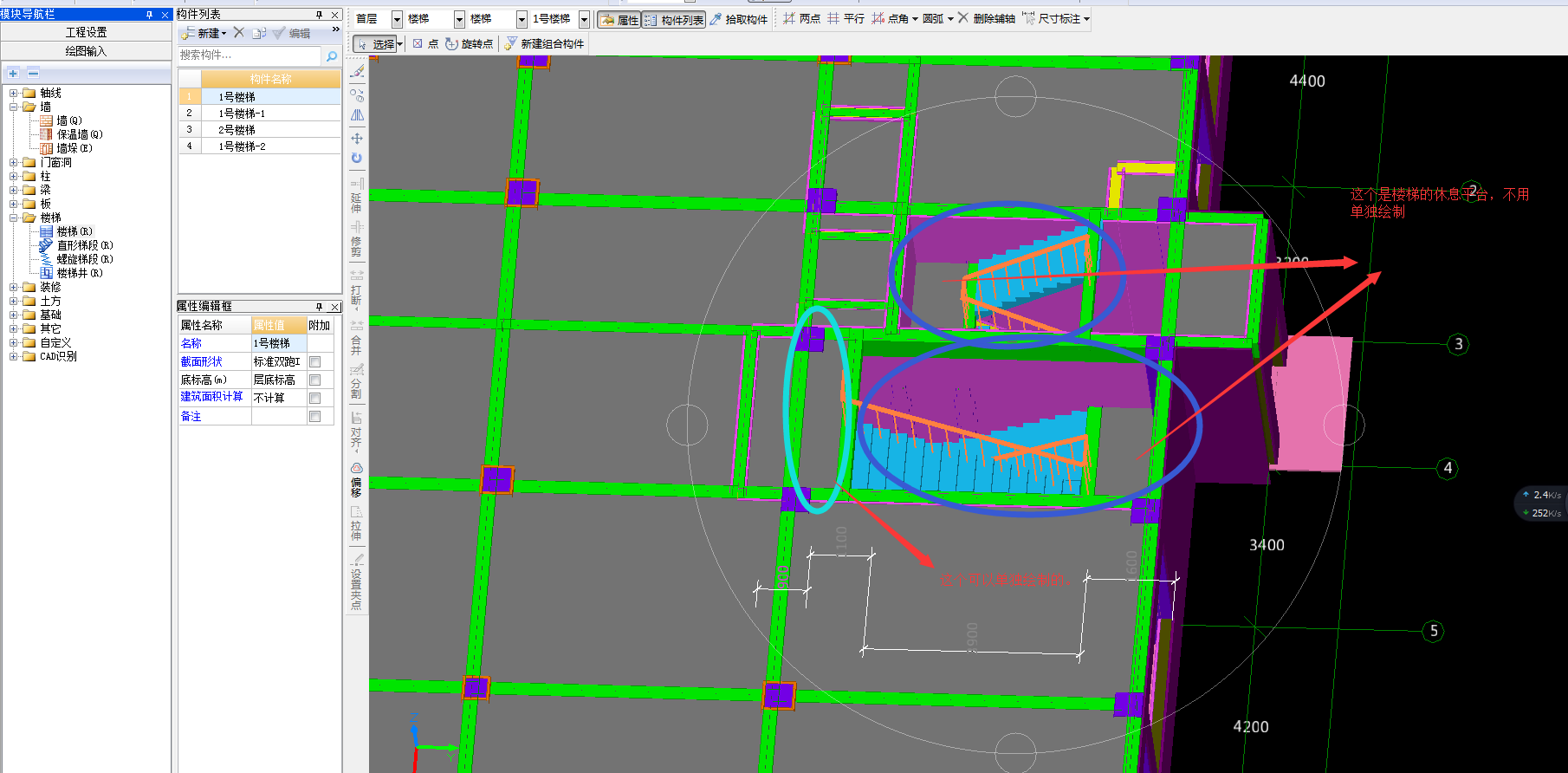Screen dimensions: 1568x773
Task: Open the 1号楼梯 component dropdown
Action: [x=584, y=19]
